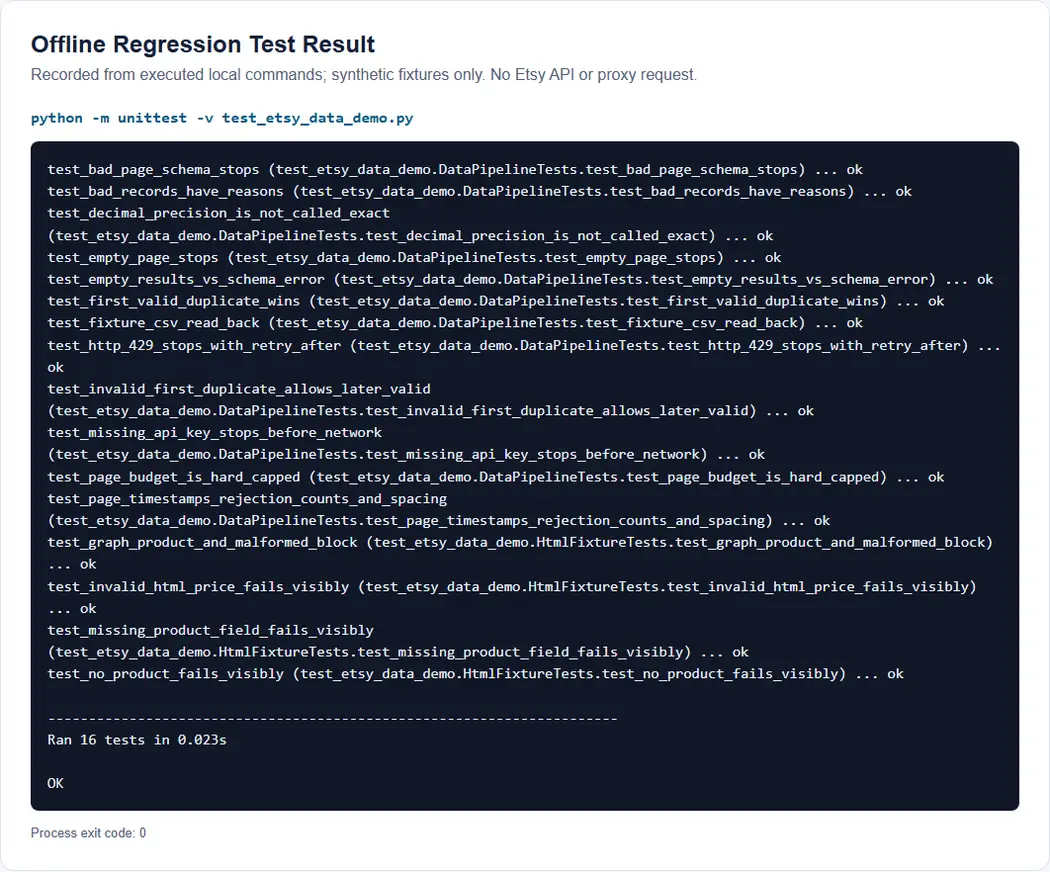Click the line 'test_missing_product_field_fails_visibly'

click(210, 630)
